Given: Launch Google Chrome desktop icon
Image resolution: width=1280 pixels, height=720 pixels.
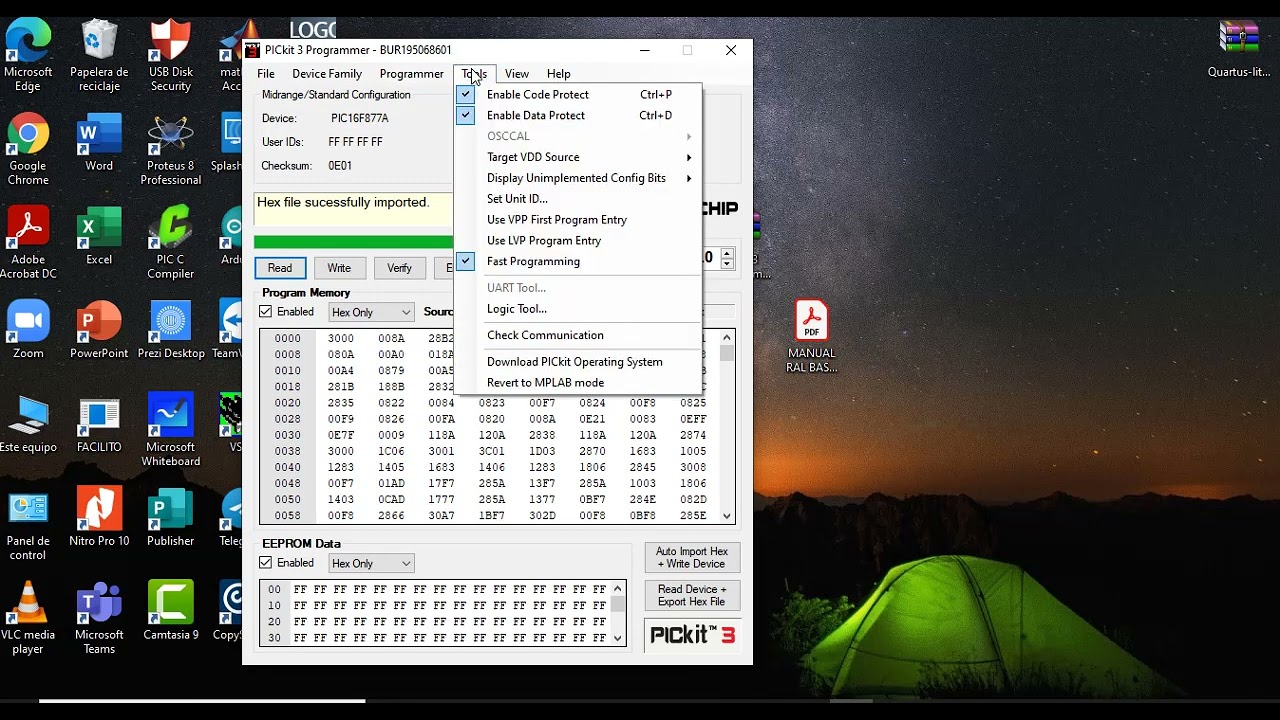Looking at the screenshot, I should [x=28, y=150].
